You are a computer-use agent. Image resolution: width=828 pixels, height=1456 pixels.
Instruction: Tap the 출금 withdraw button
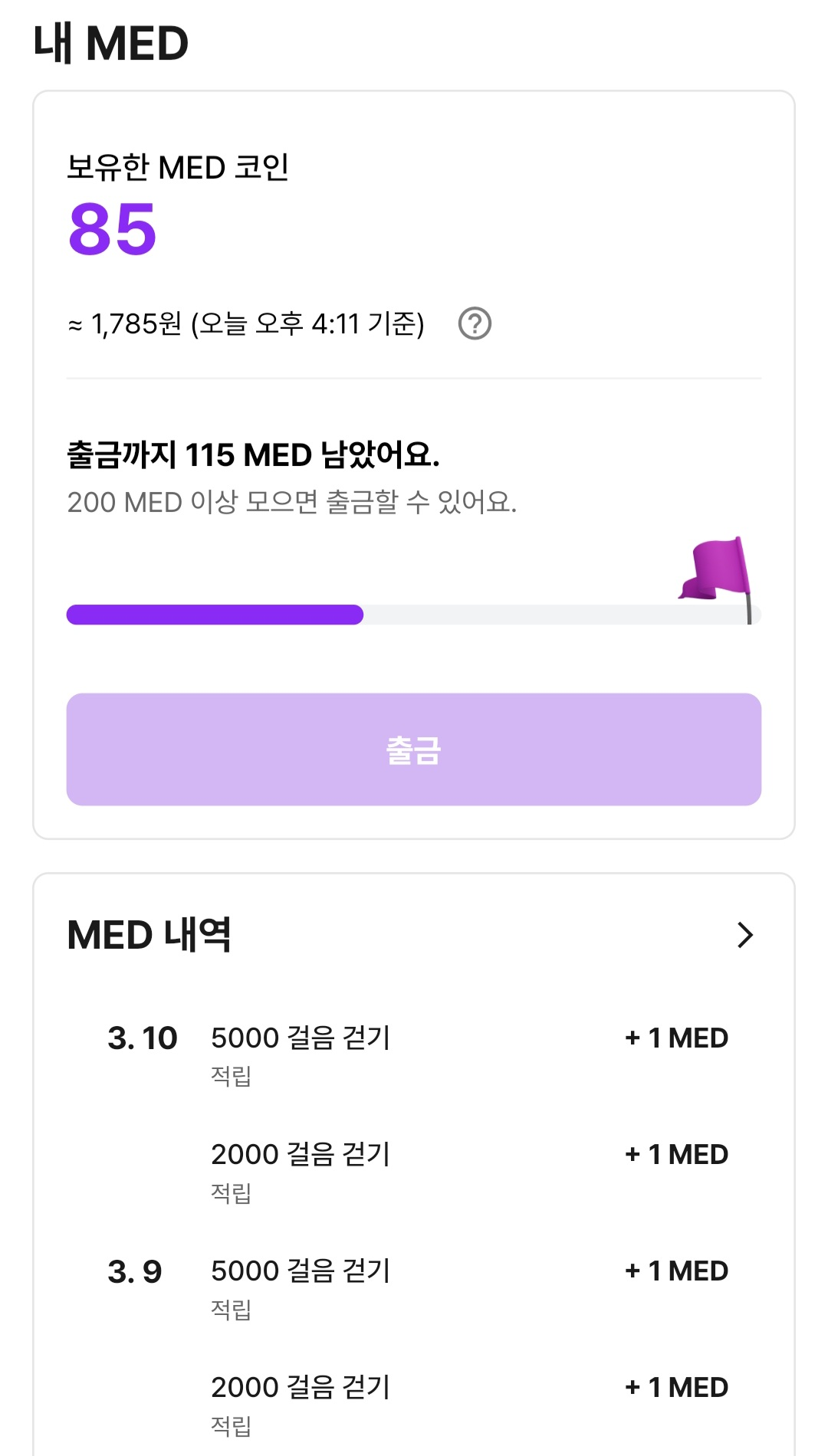[414, 749]
